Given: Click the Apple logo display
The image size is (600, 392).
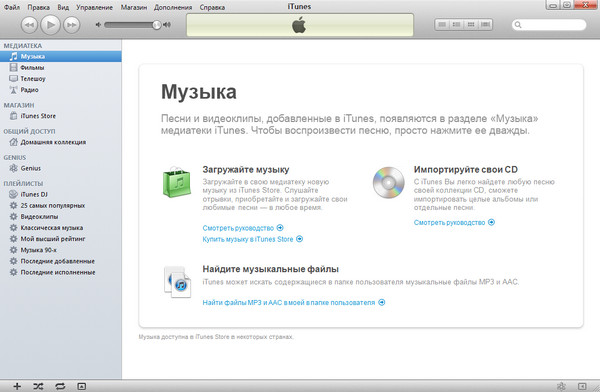Looking at the screenshot, I should click(300, 25).
